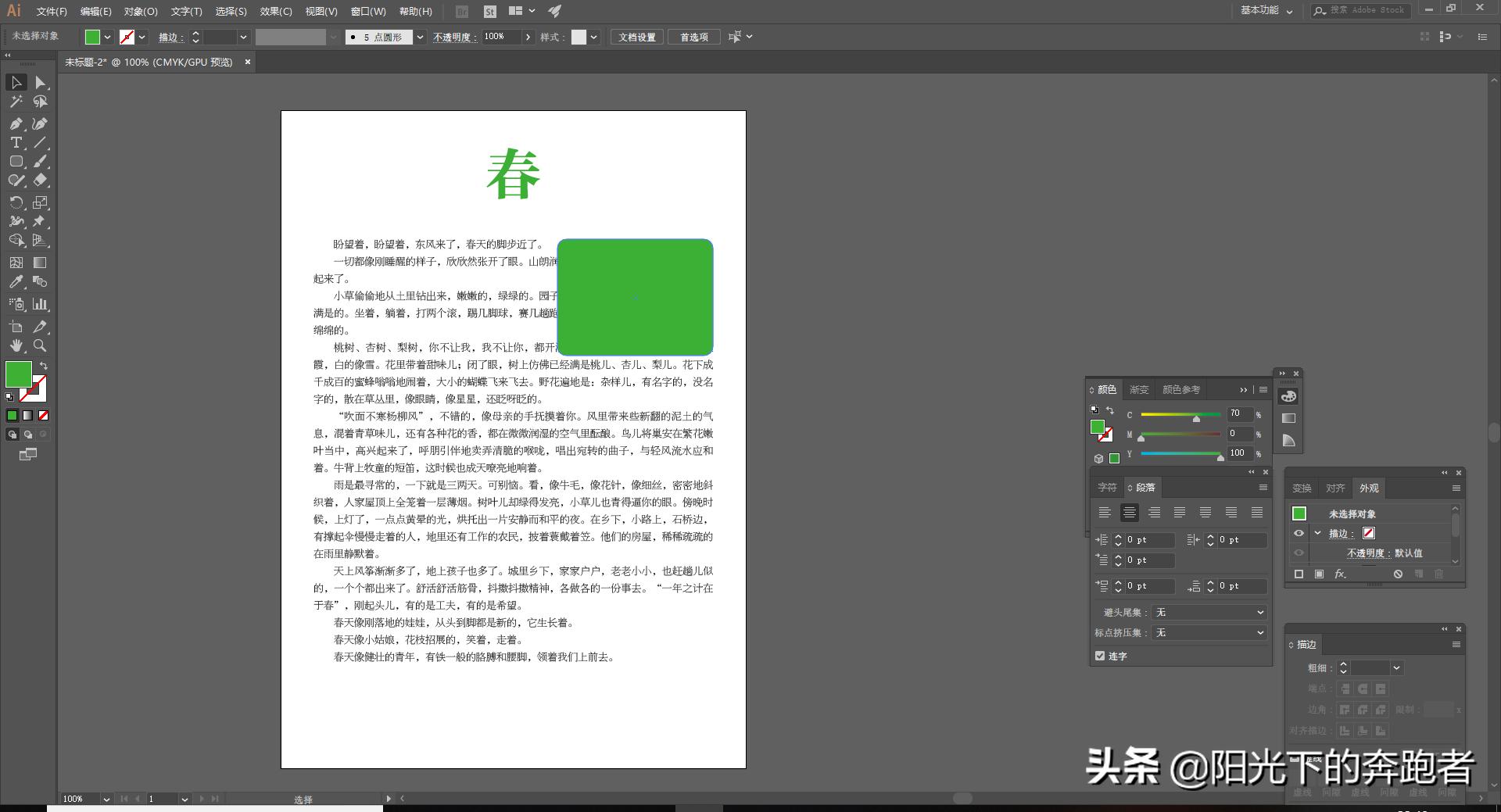This screenshot has width=1501, height=812.
Task: Select the Blend tool
Action: (41, 281)
